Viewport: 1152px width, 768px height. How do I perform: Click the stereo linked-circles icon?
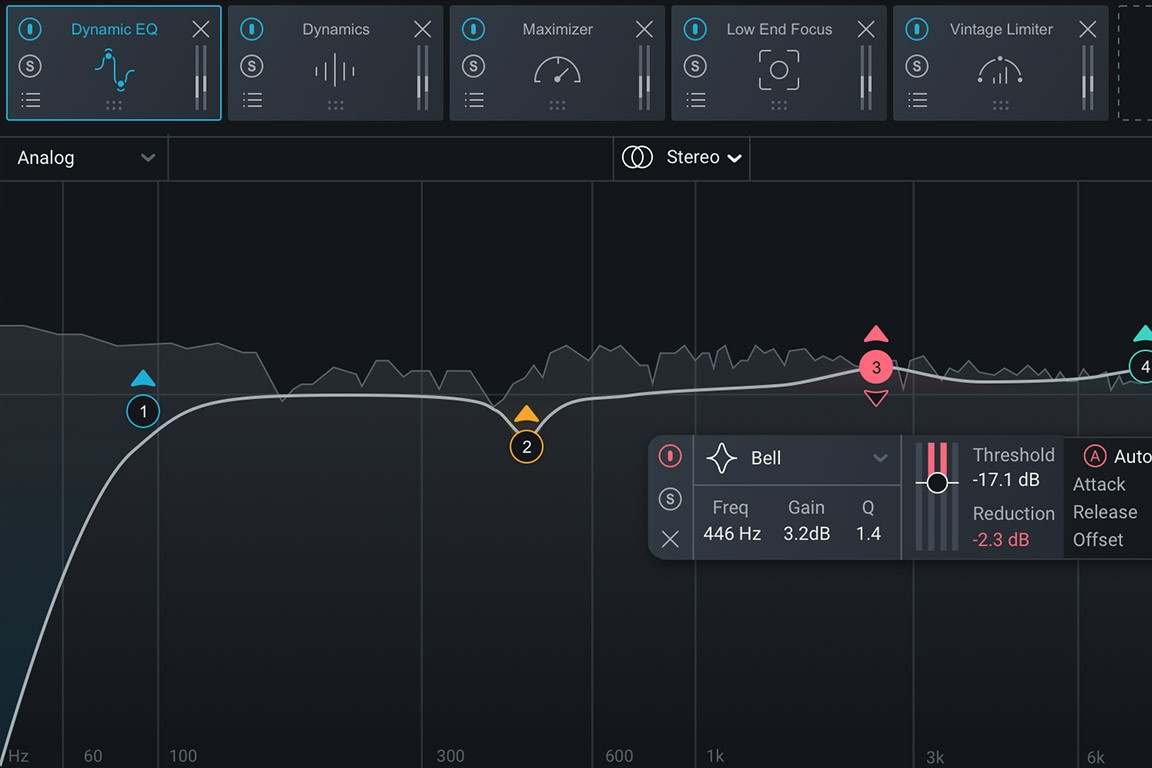[637, 157]
